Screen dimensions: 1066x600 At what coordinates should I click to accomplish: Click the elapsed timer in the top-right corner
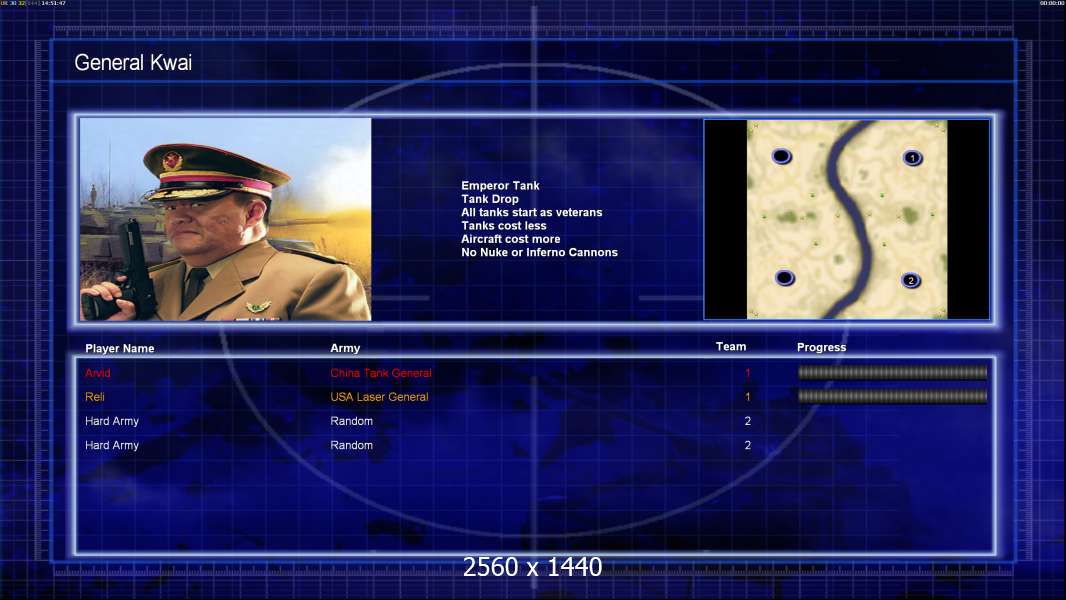(1052, 3)
